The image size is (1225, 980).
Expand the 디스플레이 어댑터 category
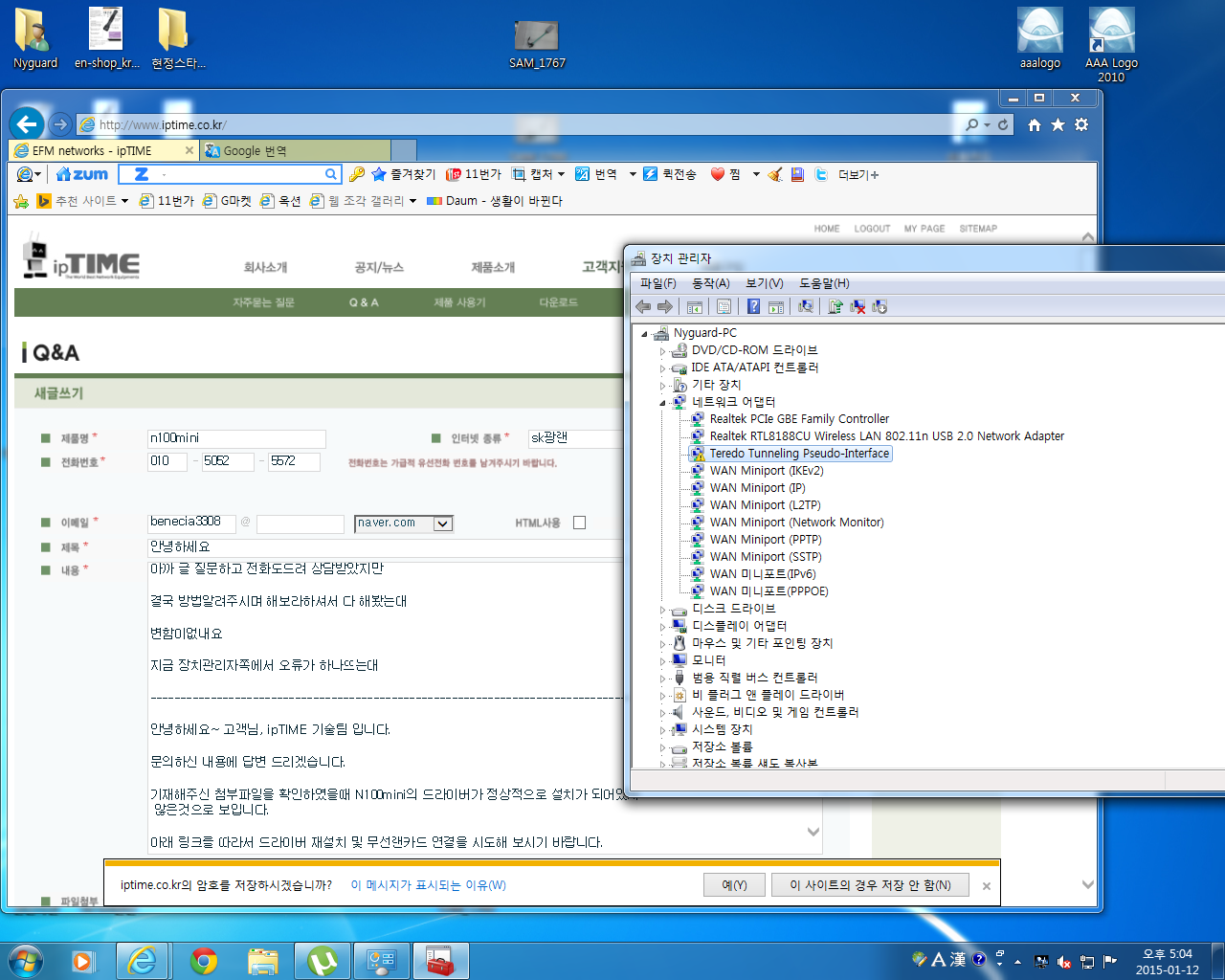(x=662, y=627)
